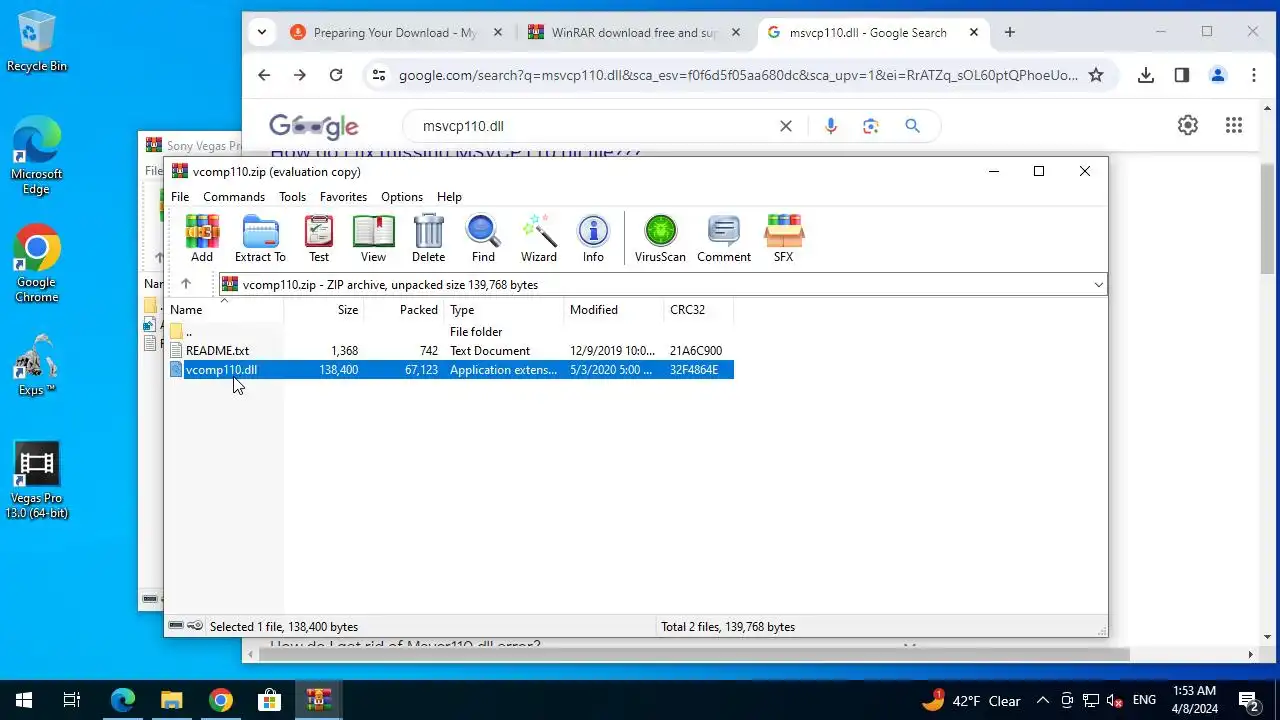Open the Options menu
Image resolution: width=1280 pixels, height=720 pixels.
(402, 197)
